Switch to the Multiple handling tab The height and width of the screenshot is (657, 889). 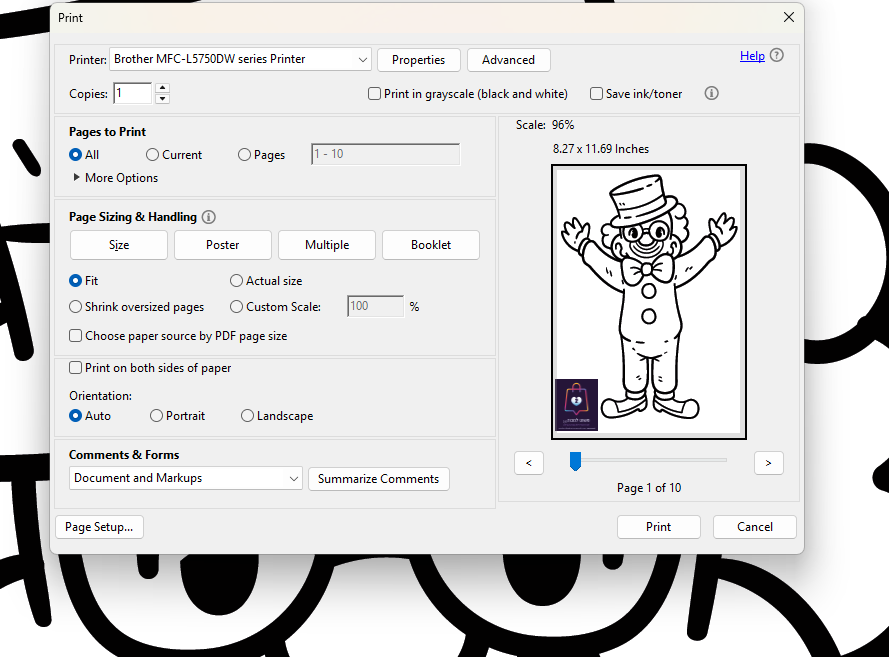tap(327, 245)
